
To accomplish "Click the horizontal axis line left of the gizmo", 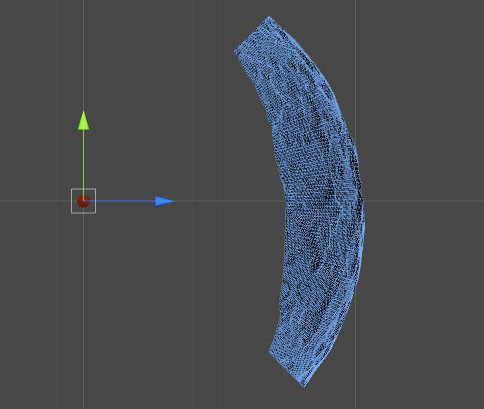I will [x=35, y=201].
